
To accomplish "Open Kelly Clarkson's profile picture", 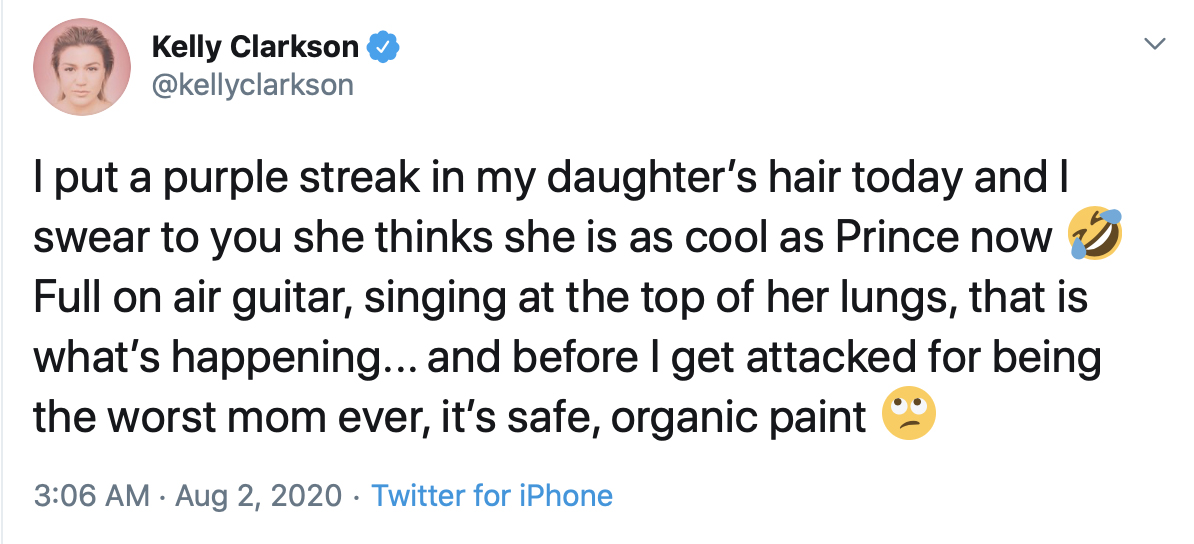I will click(82, 67).
